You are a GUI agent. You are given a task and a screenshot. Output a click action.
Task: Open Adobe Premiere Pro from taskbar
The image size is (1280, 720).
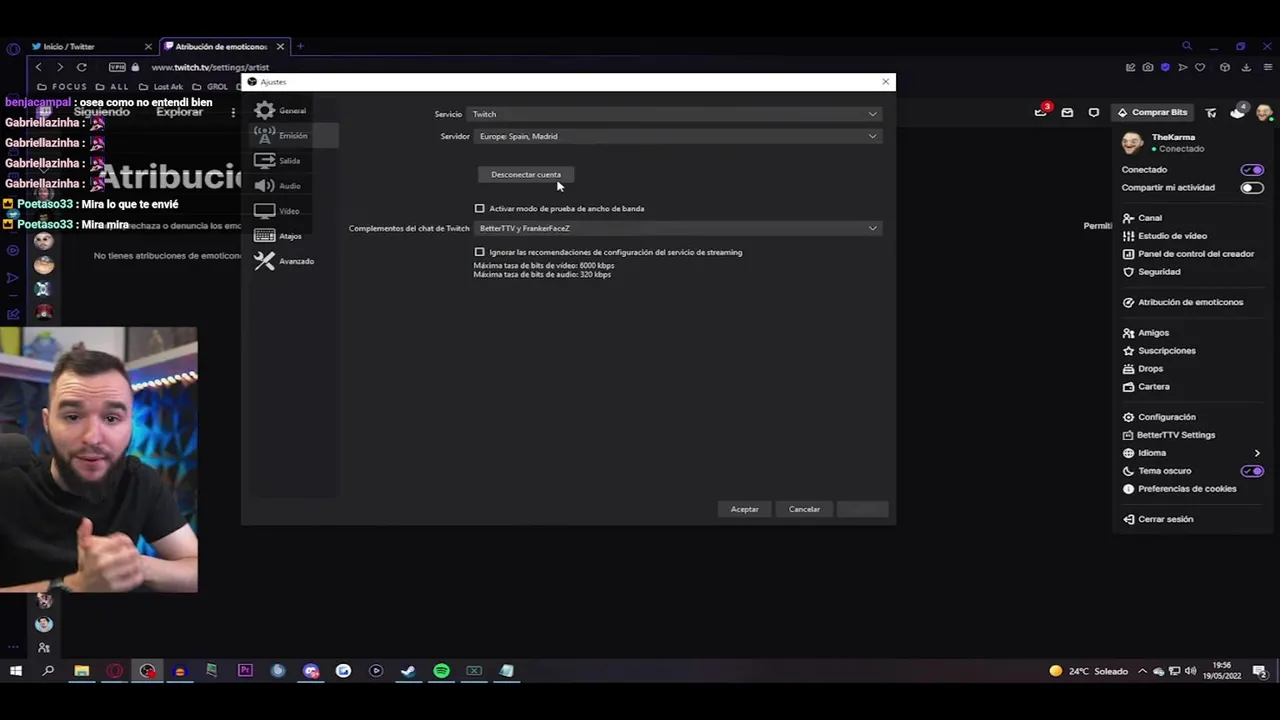point(245,671)
